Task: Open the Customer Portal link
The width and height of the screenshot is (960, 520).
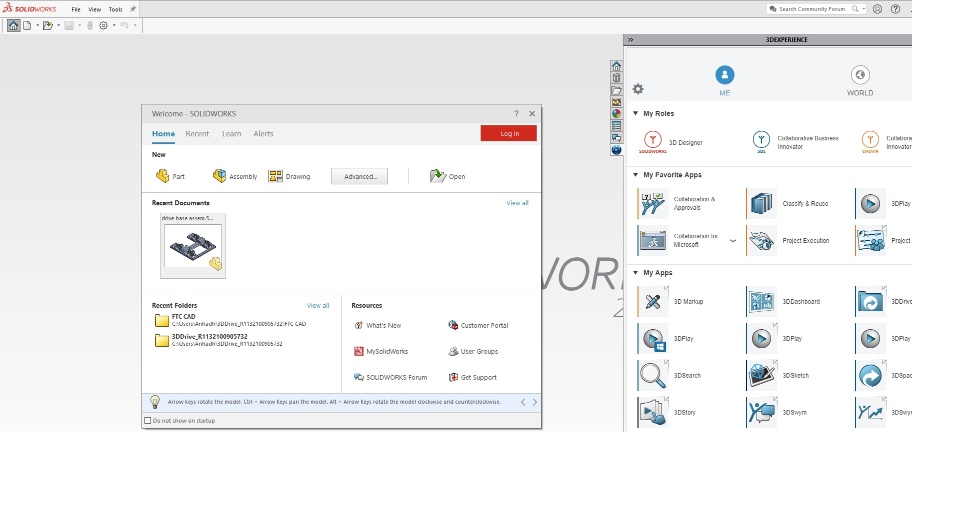Action: pos(478,325)
